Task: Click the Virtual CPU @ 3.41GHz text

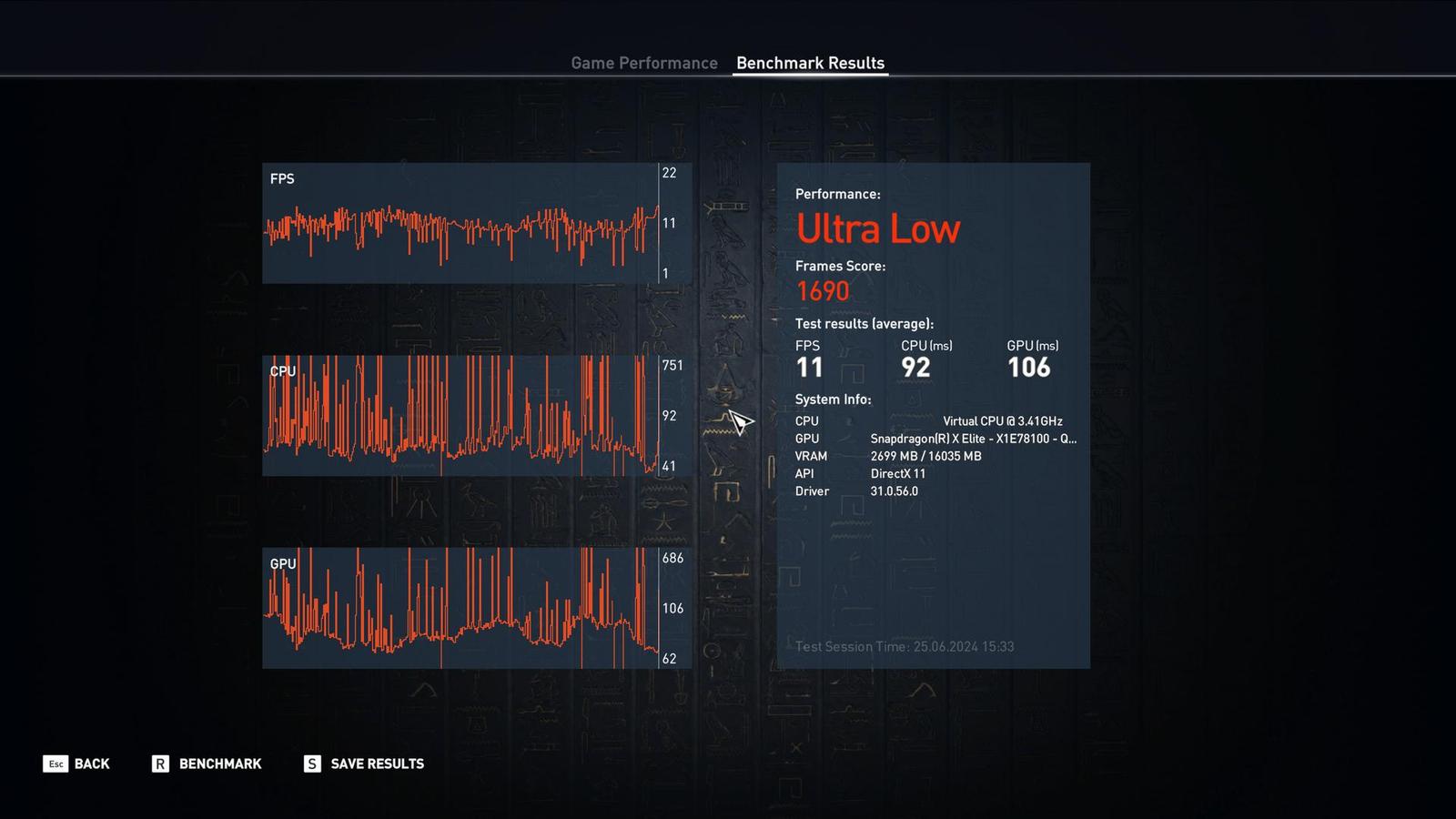Action: click(1003, 421)
